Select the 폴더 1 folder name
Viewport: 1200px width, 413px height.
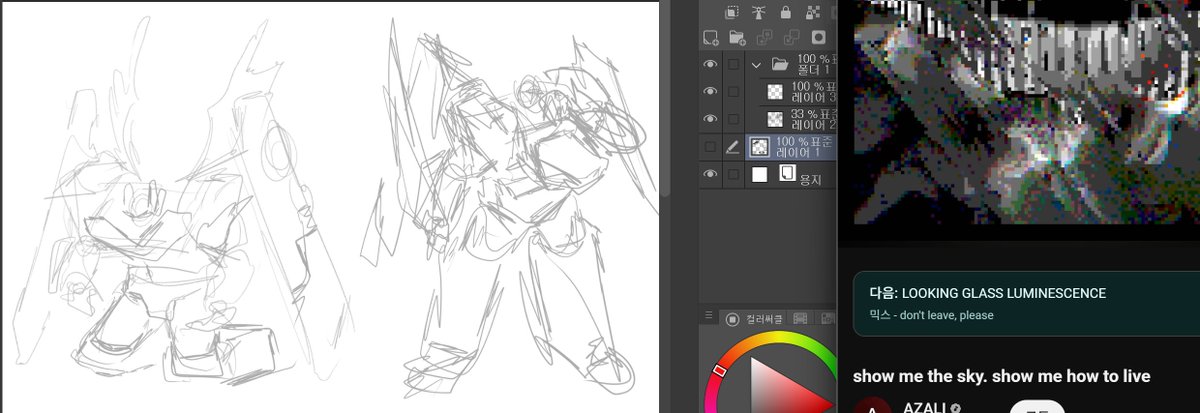click(x=816, y=70)
